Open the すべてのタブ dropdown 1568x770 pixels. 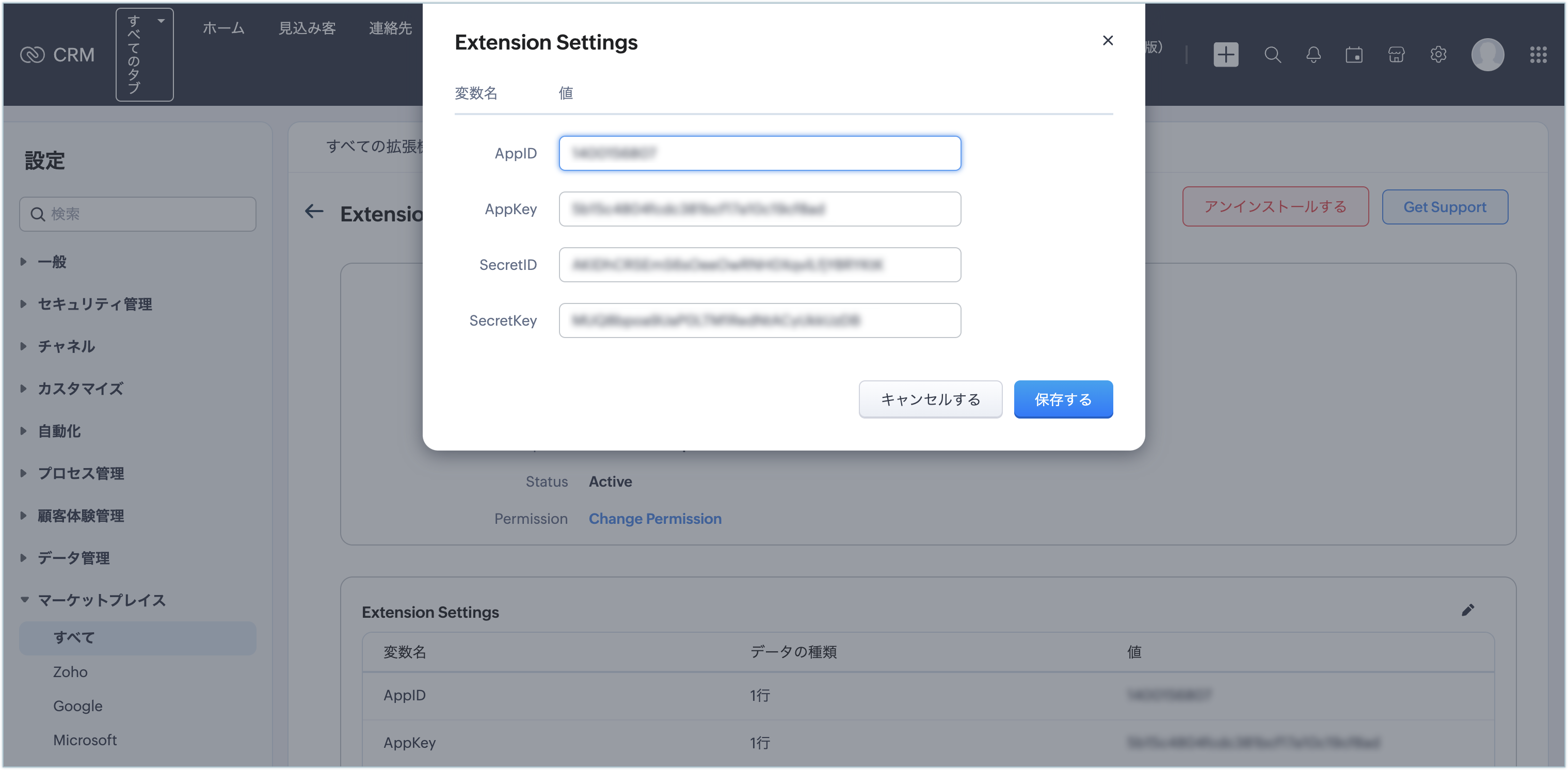(x=145, y=55)
